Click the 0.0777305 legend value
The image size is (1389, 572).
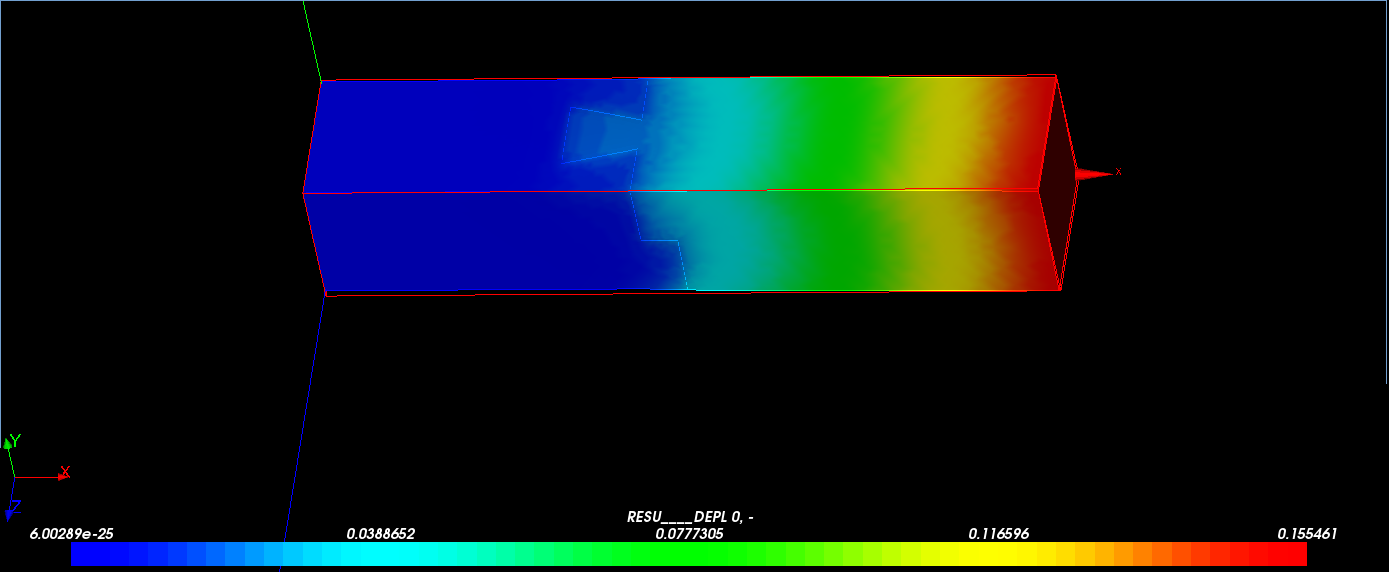pyautogui.click(x=689, y=534)
